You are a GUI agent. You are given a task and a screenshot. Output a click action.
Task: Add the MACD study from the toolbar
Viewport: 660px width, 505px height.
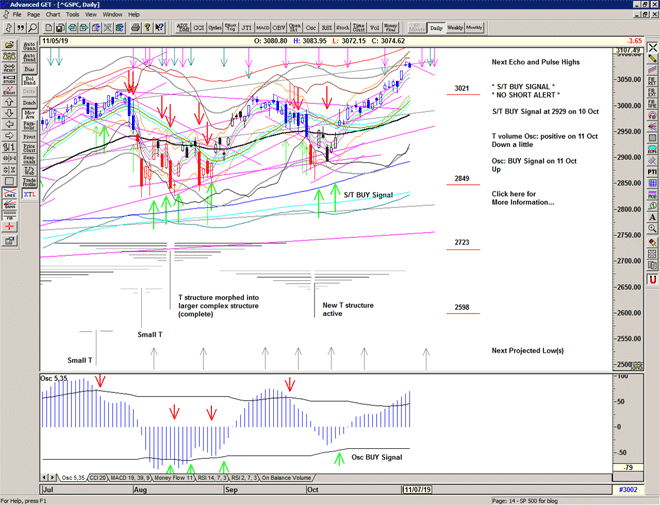[x=262, y=29]
